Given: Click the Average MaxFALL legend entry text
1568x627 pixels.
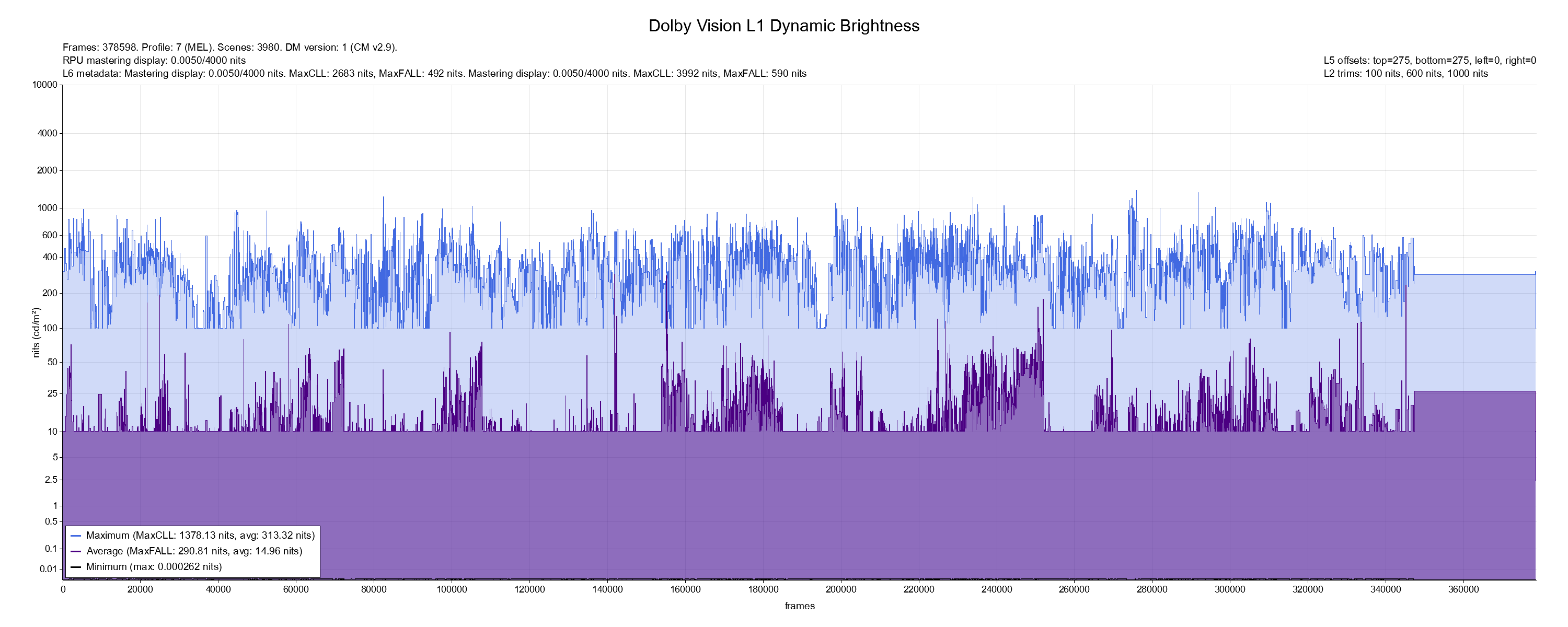Looking at the screenshot, I should (194, 552).
